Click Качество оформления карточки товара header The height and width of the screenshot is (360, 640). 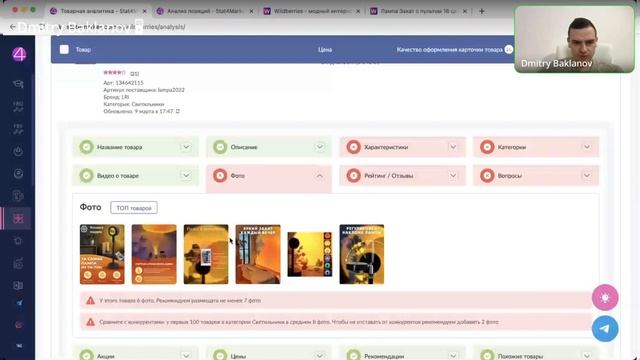pyautogui.click(x=449, y=49)
